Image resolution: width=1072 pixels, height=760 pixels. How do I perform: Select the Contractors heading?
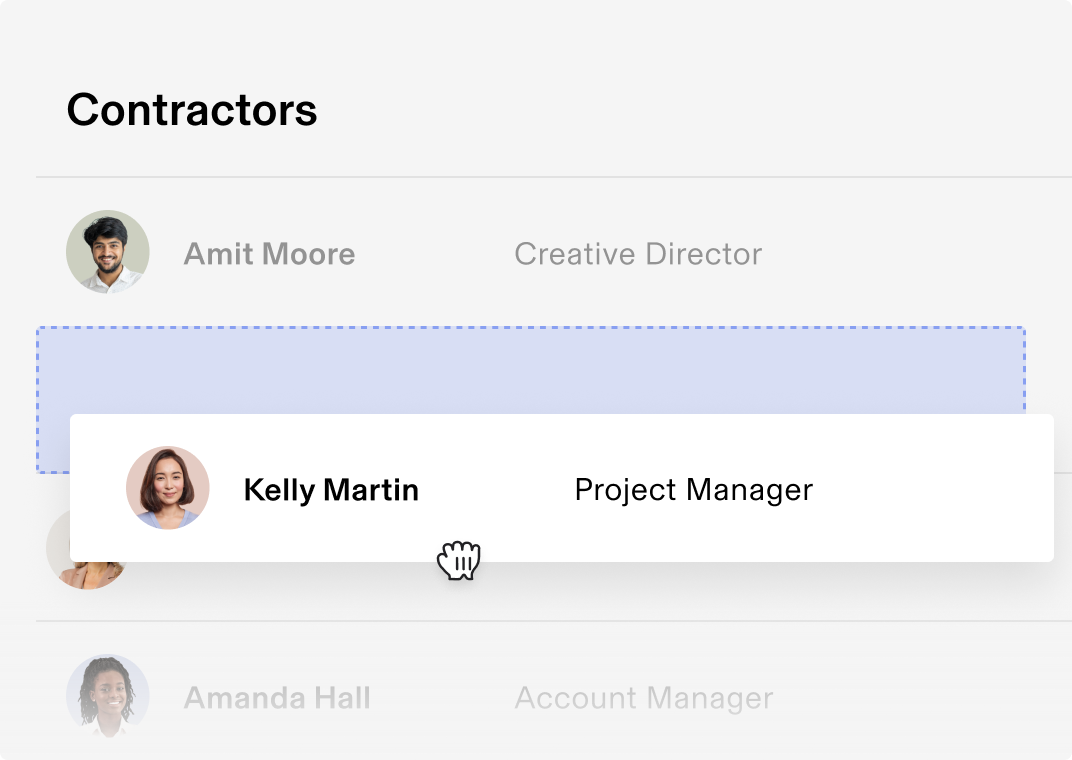[191, 110]
